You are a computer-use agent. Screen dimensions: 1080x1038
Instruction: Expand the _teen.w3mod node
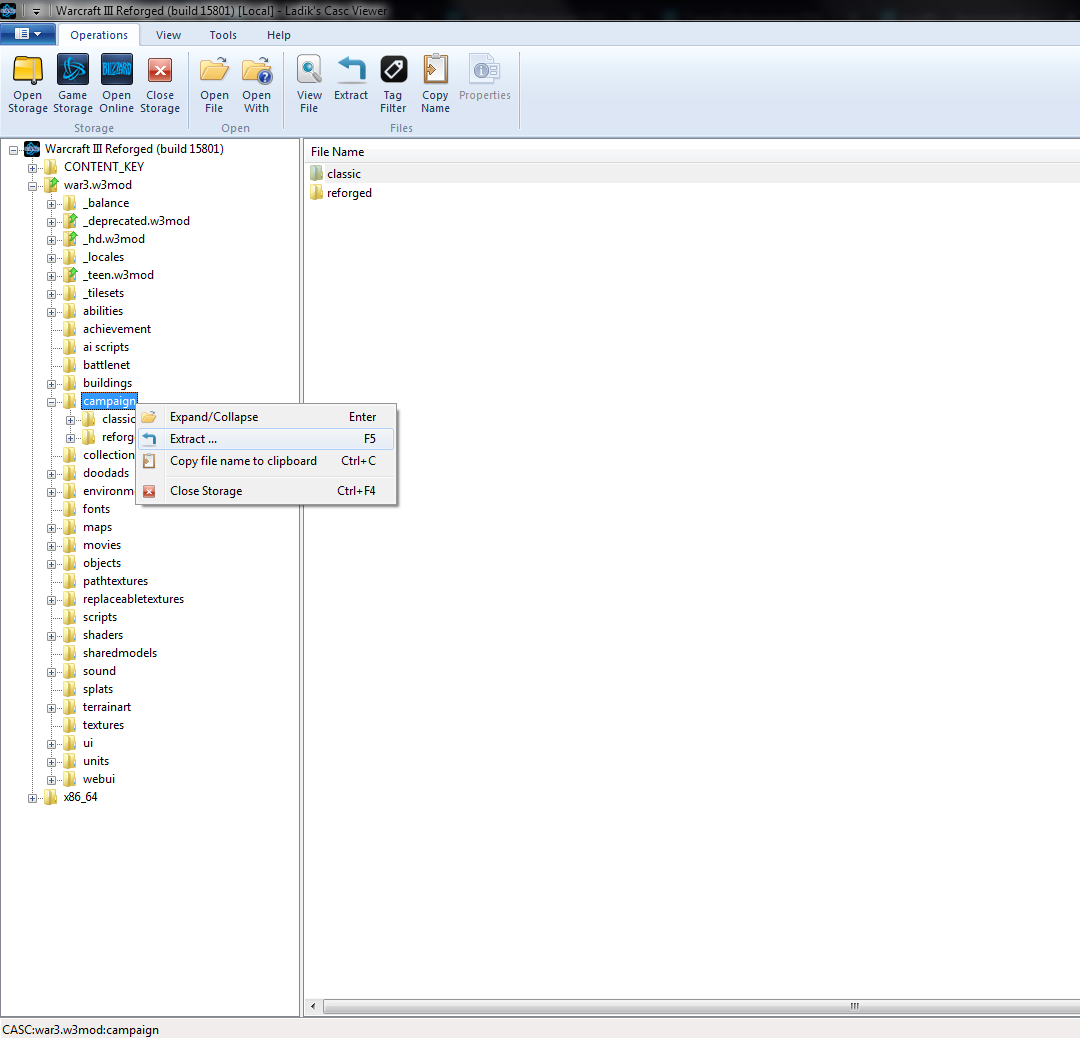pos(52,276)
